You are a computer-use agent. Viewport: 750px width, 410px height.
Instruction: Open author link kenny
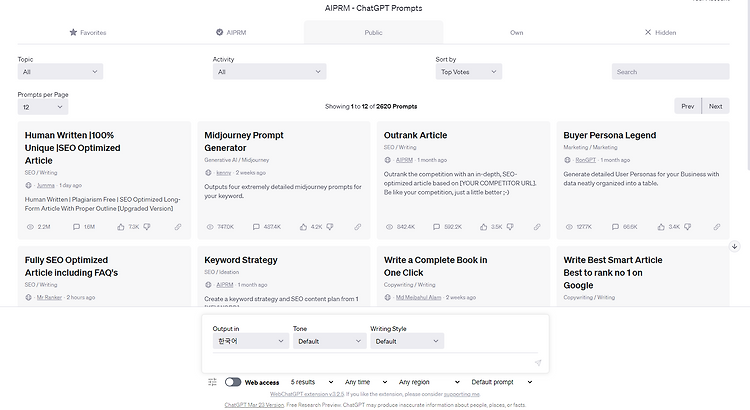point(223,173)
